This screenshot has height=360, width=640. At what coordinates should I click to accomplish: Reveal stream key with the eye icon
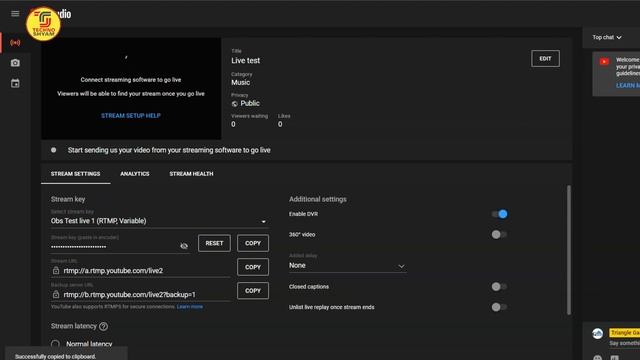pyautogui.click(x=184, y=246)
